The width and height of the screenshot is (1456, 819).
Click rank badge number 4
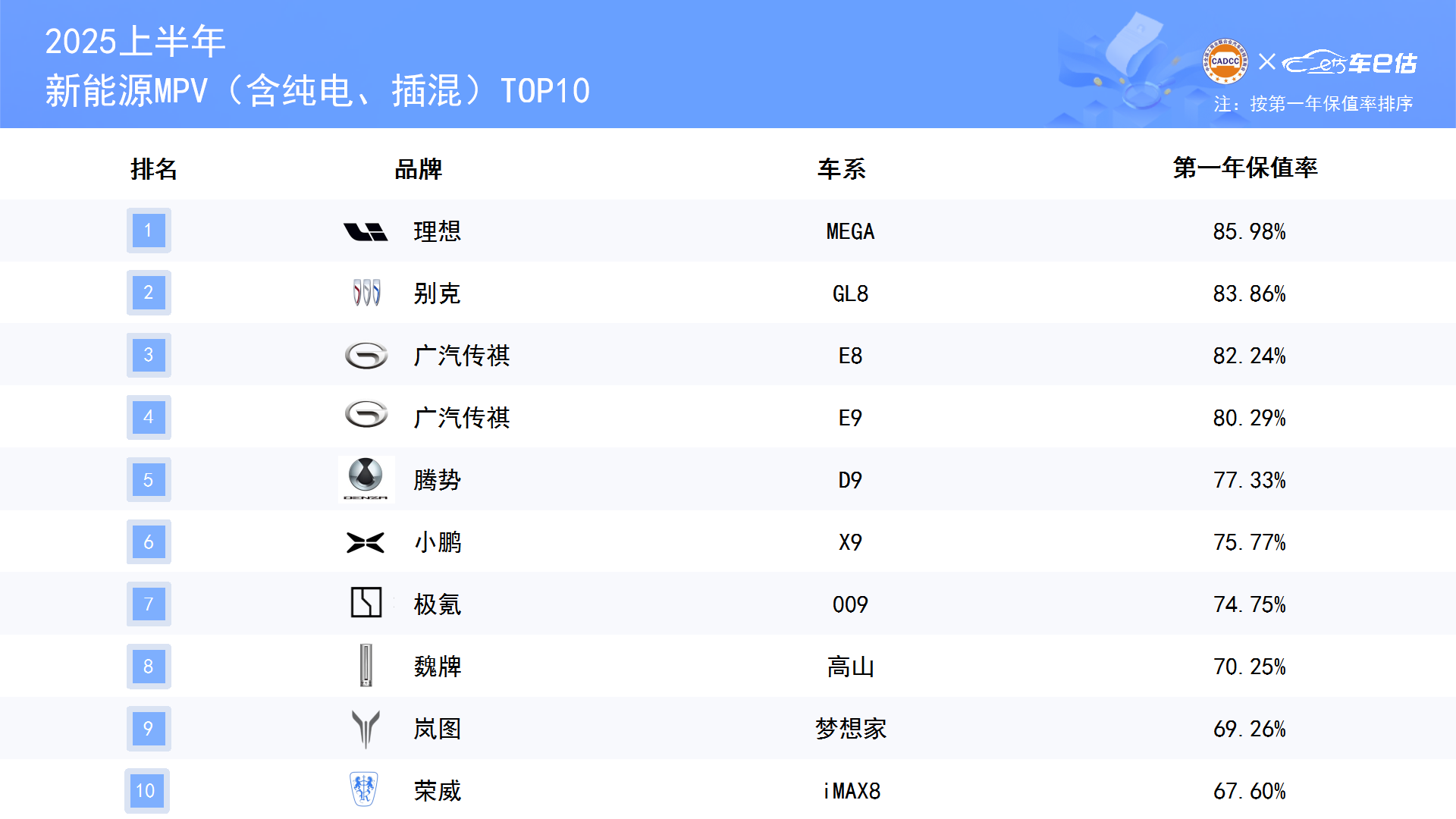(x=149, y=416)
